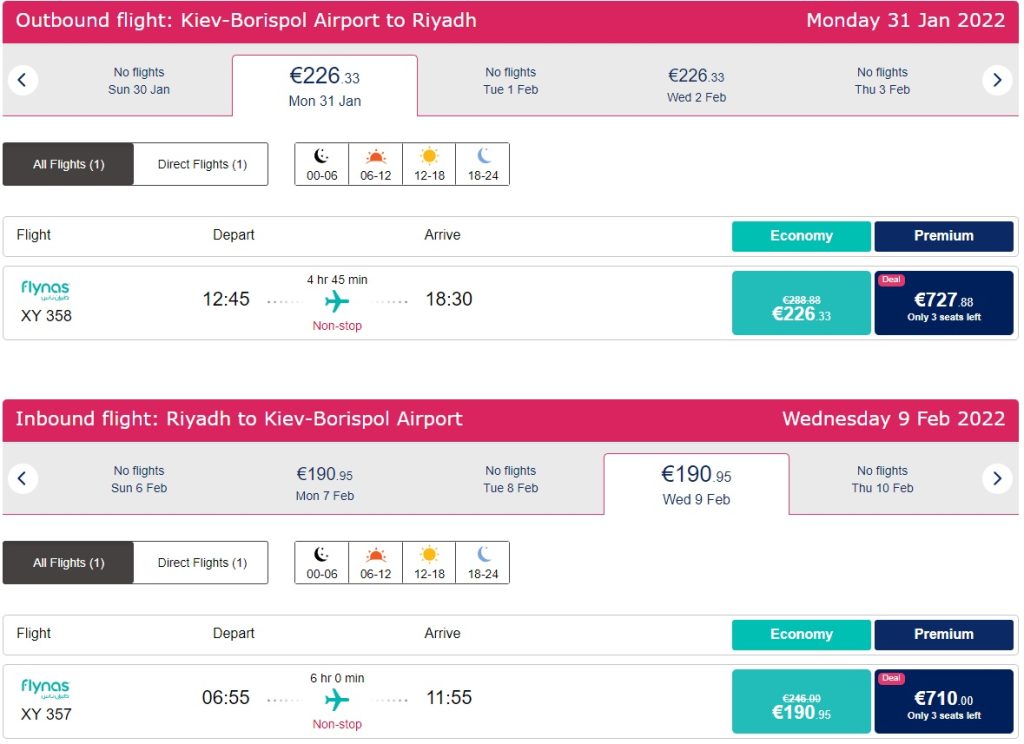Choose outbound Economy fare €226.33
This screenshot has height=744, width=1024.
(x=801, y=303)
